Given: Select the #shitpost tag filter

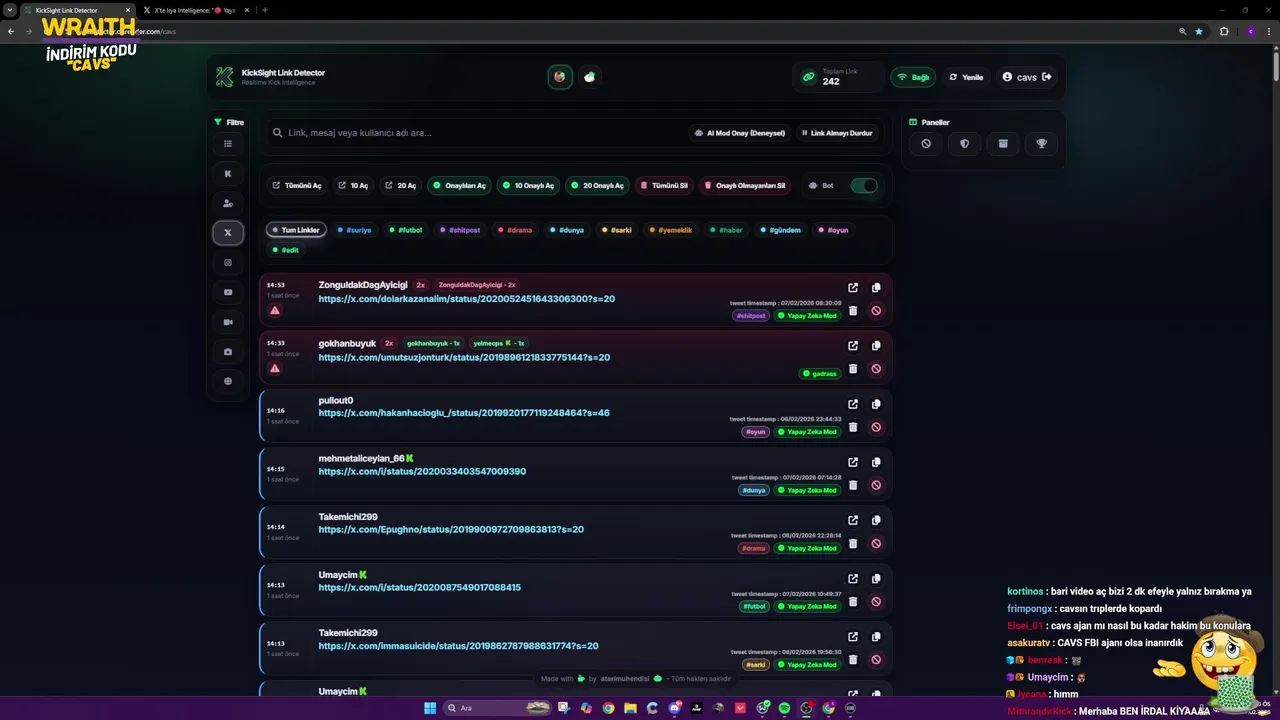Looking at the screenshot, I should [x=460, y=230].
